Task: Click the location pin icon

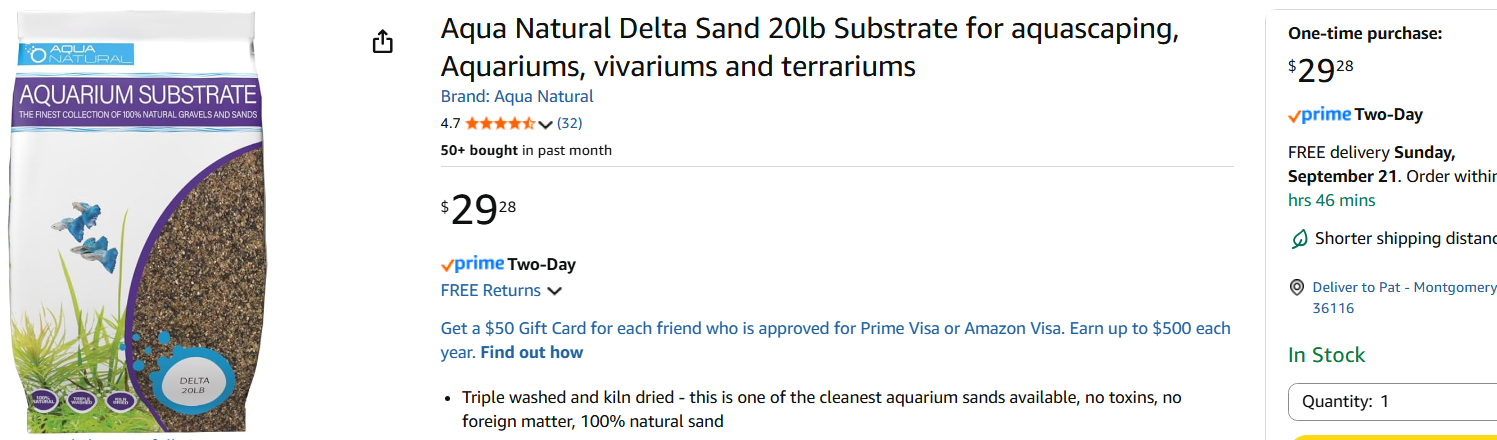Action: [1297, 288]
